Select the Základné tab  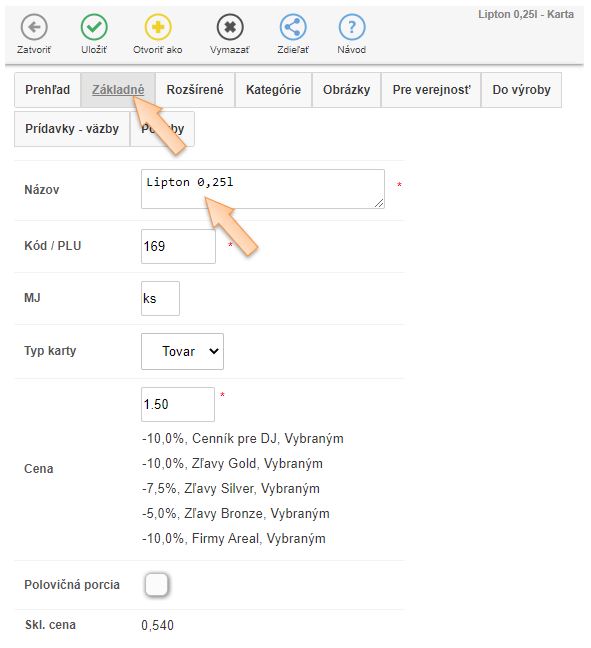click(x=118, y=90)
